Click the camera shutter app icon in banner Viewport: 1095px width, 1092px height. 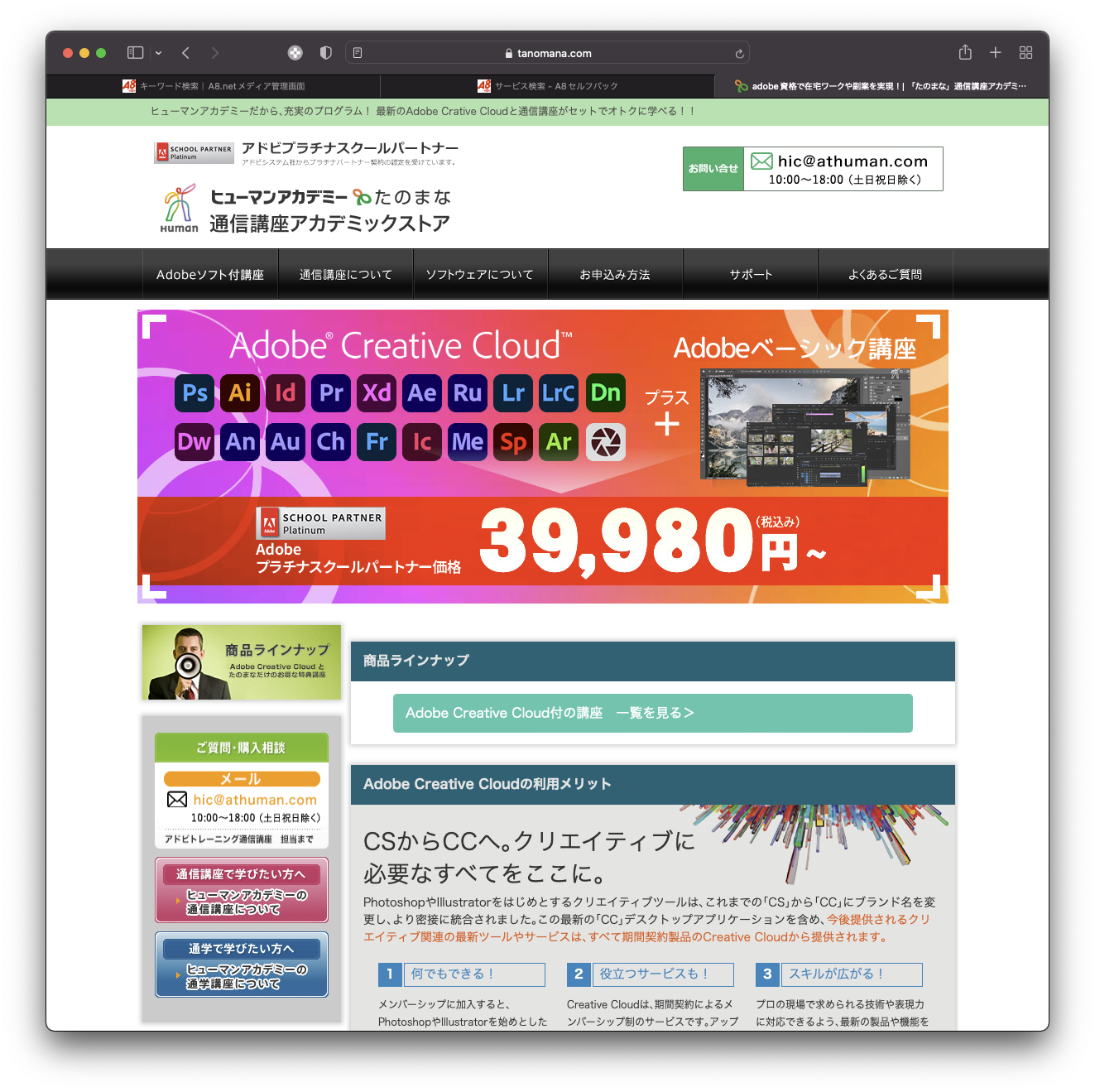[x=605, y=441]
